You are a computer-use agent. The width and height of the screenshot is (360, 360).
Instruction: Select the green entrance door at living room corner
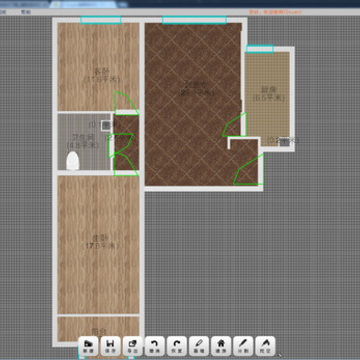[249, 170]
